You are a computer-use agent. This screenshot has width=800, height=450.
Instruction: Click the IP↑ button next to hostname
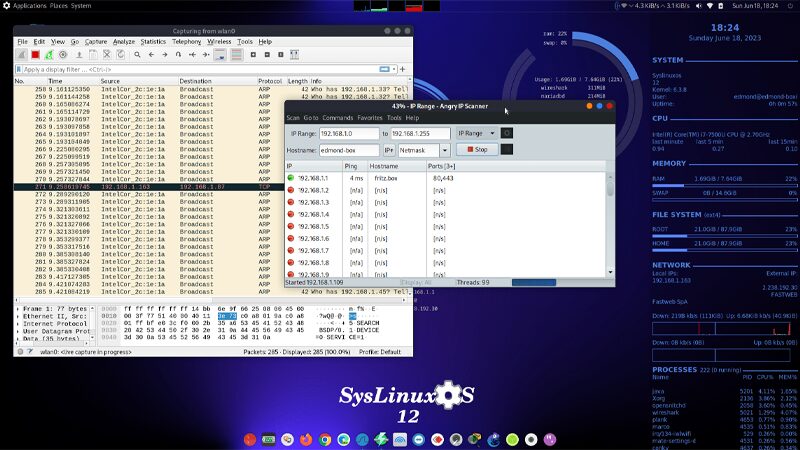pos(389,150)
